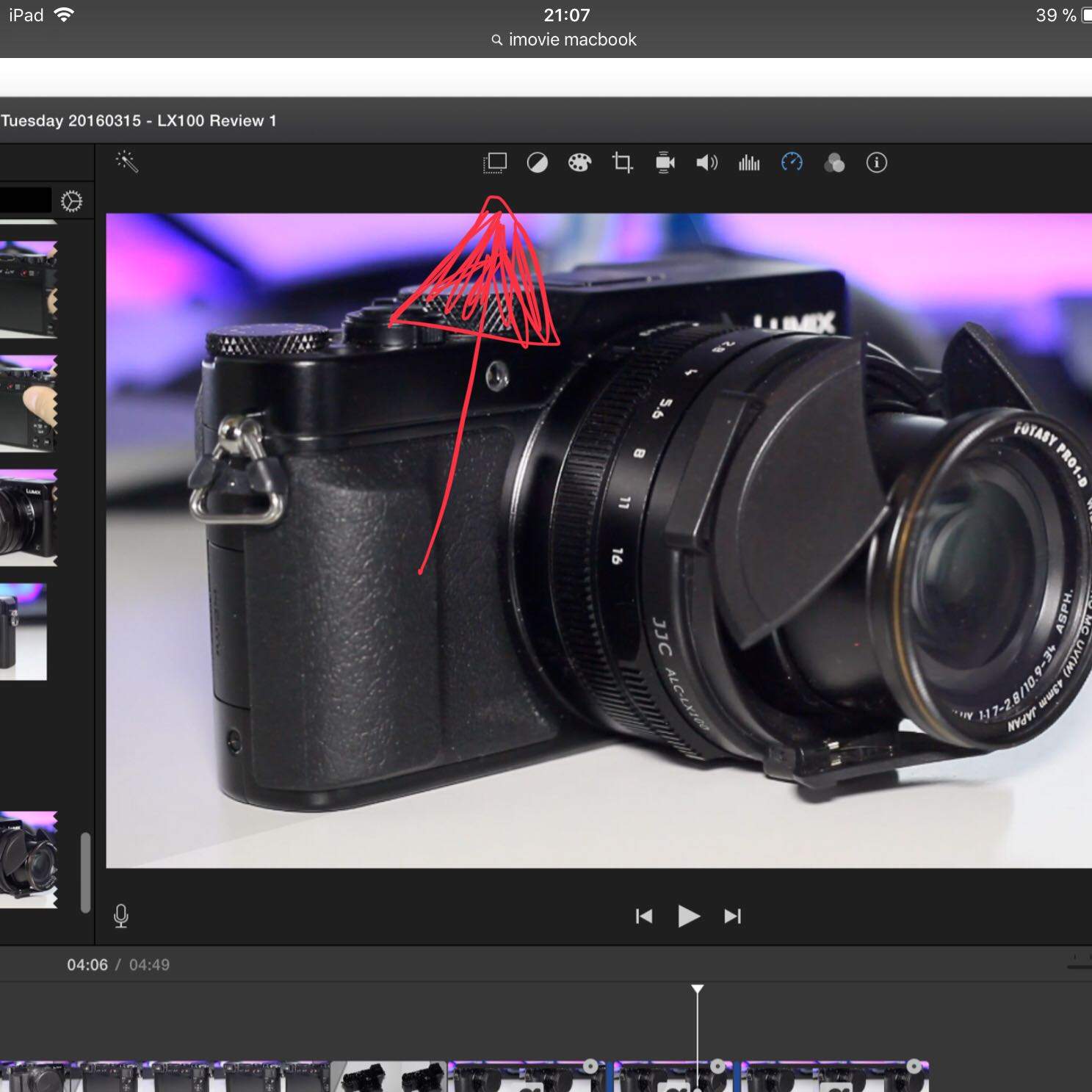Click the voiceover microphone icon
This screenshot has height=1092, width=1092.
121,916
